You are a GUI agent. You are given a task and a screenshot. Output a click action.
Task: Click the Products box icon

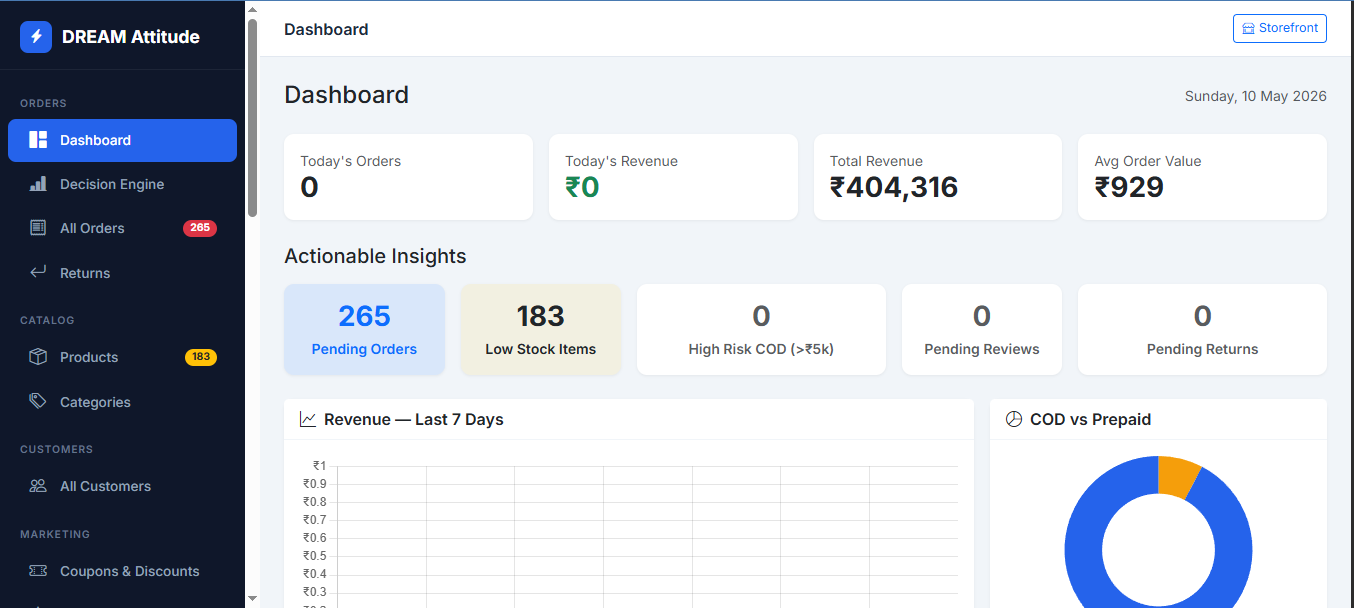[38, 357]
